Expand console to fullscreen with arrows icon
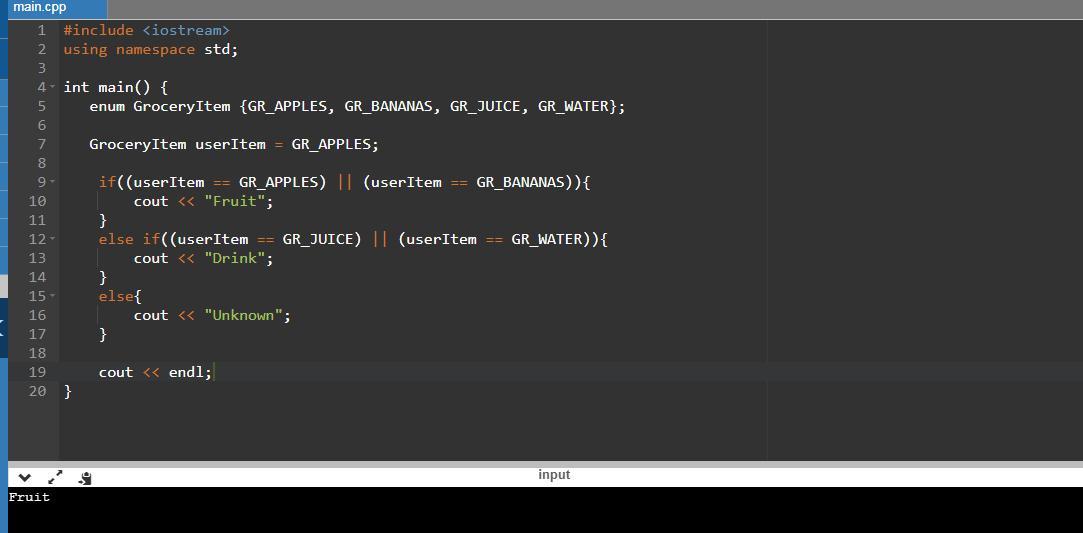The height and width of the screenshot is (533, 1083). pos(55,478)
